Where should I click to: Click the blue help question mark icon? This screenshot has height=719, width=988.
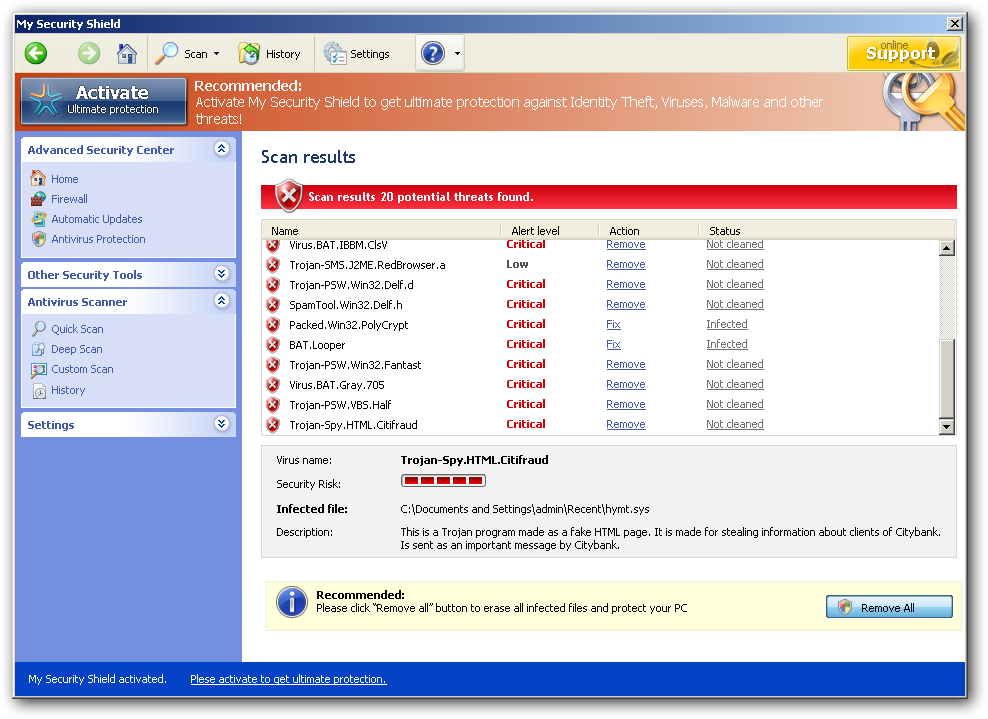[x=433, y=54]
